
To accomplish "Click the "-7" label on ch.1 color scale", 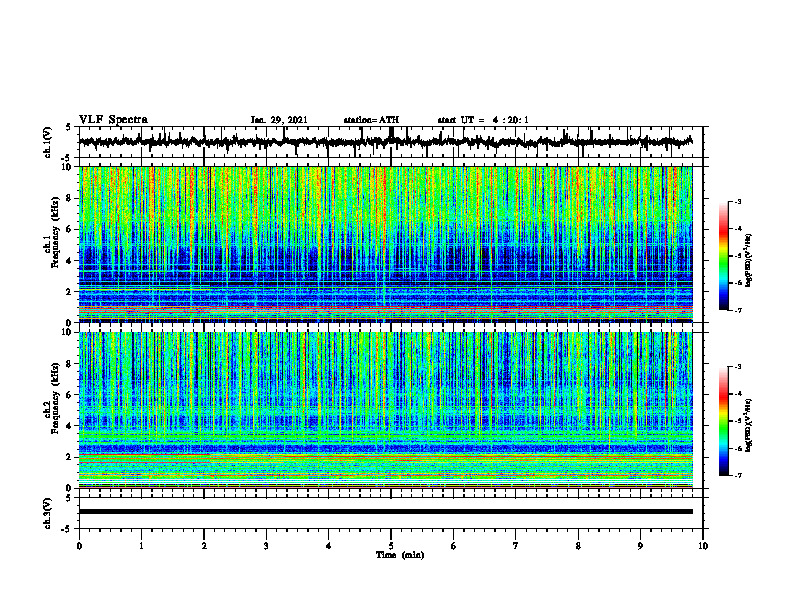I will [x=737, y=310].
